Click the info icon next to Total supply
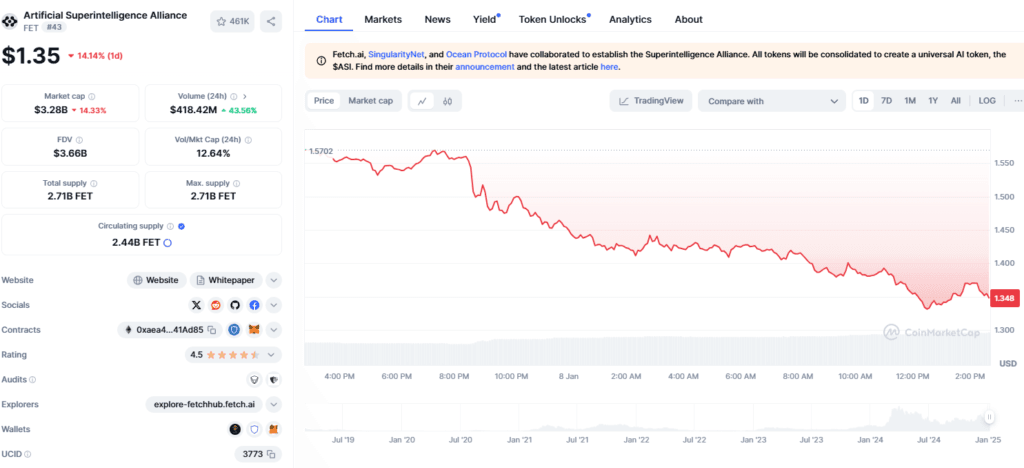 (93, 183)
